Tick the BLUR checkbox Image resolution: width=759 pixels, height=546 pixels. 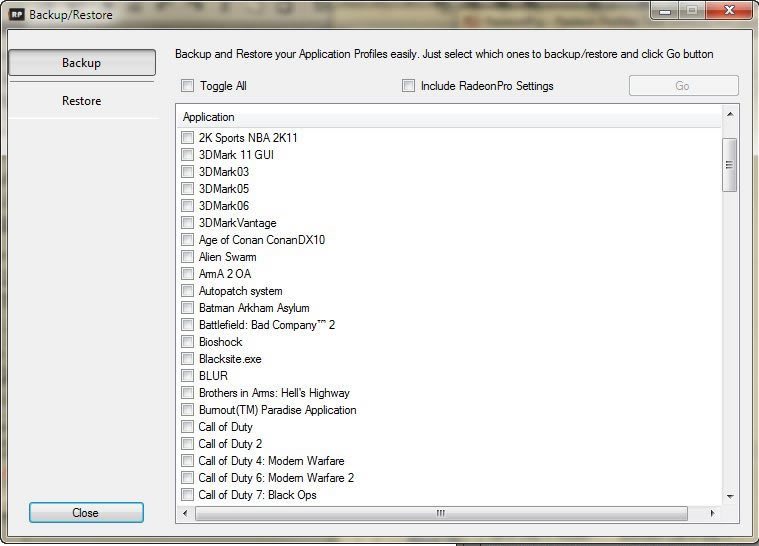point(187,376)
